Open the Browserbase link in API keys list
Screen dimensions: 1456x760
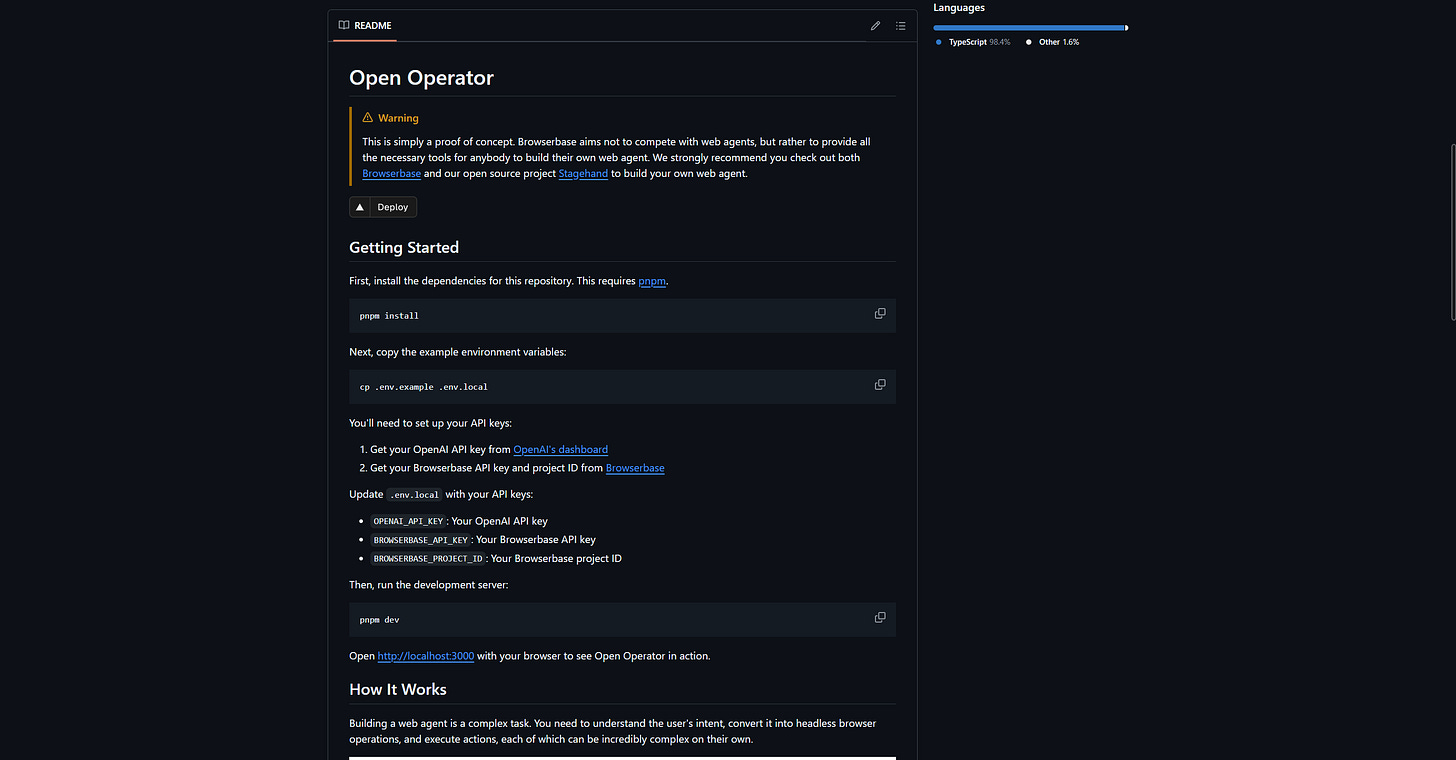coord(635,468)
